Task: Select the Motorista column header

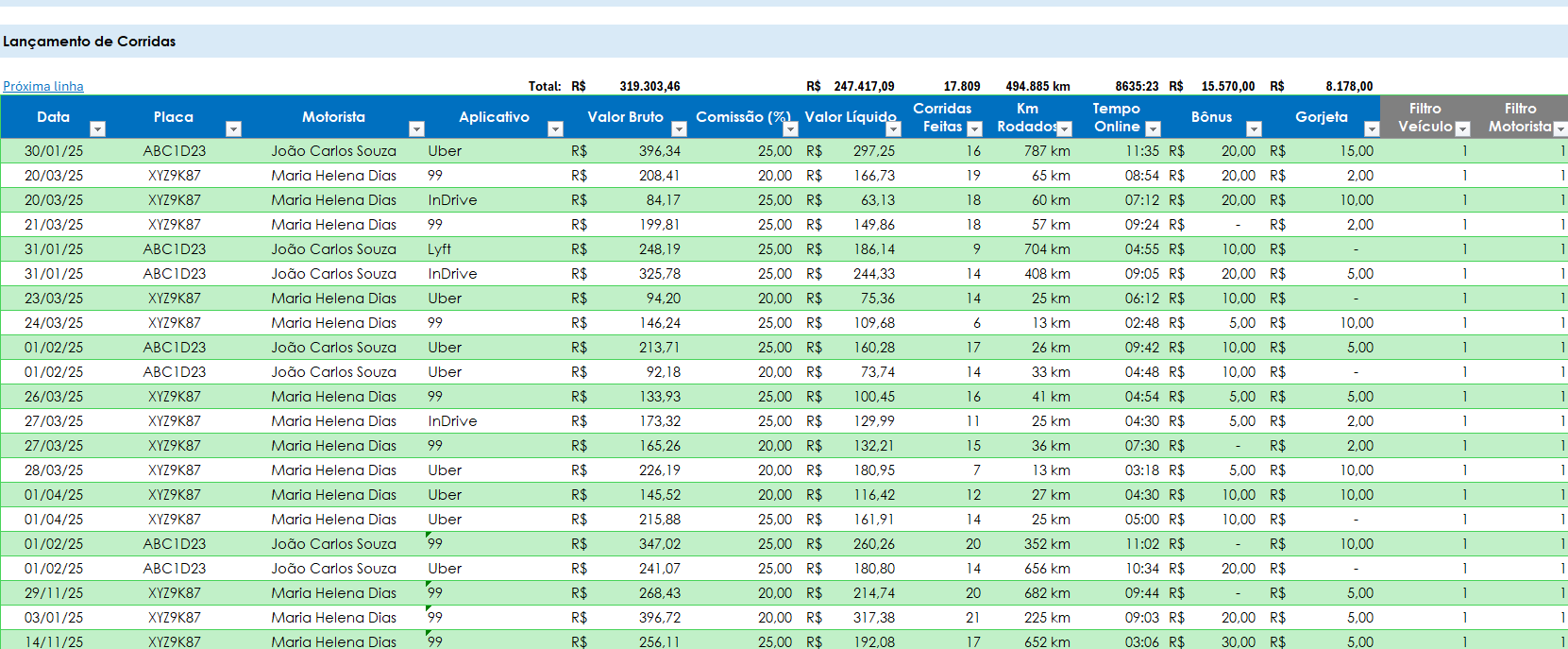Action: coord(333,117)
